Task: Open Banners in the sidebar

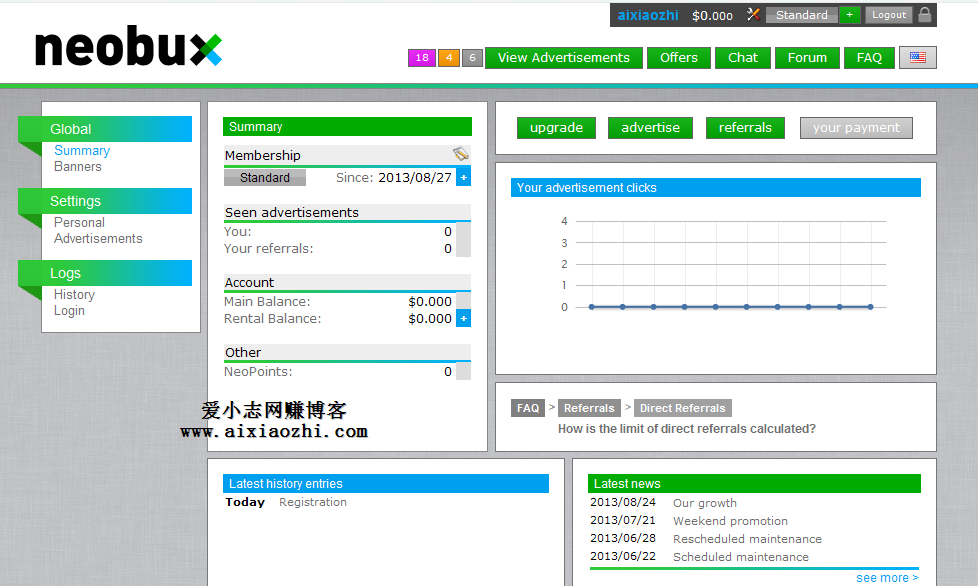Action: tap(77, 166)
